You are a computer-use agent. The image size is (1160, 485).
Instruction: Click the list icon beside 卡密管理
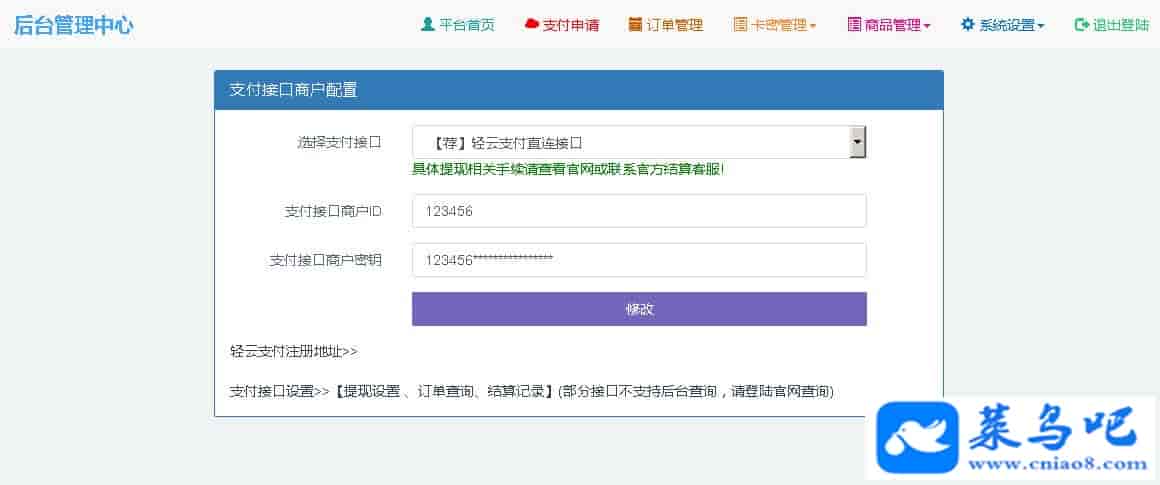[x=740, y=25]
